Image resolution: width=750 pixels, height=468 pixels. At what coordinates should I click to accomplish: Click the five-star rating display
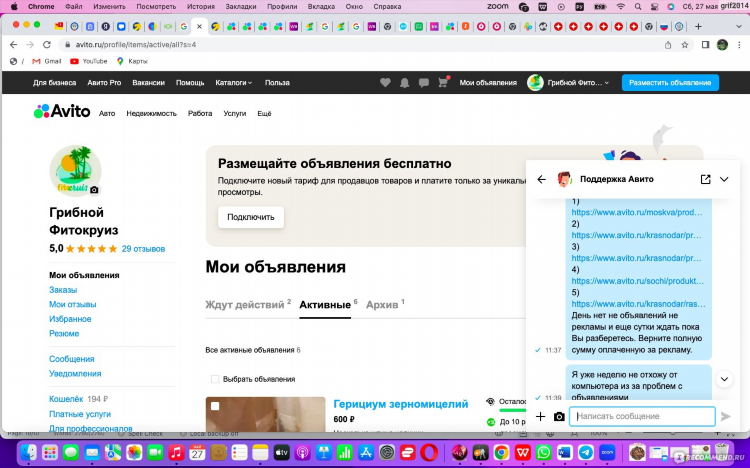(x=91, y=249)
